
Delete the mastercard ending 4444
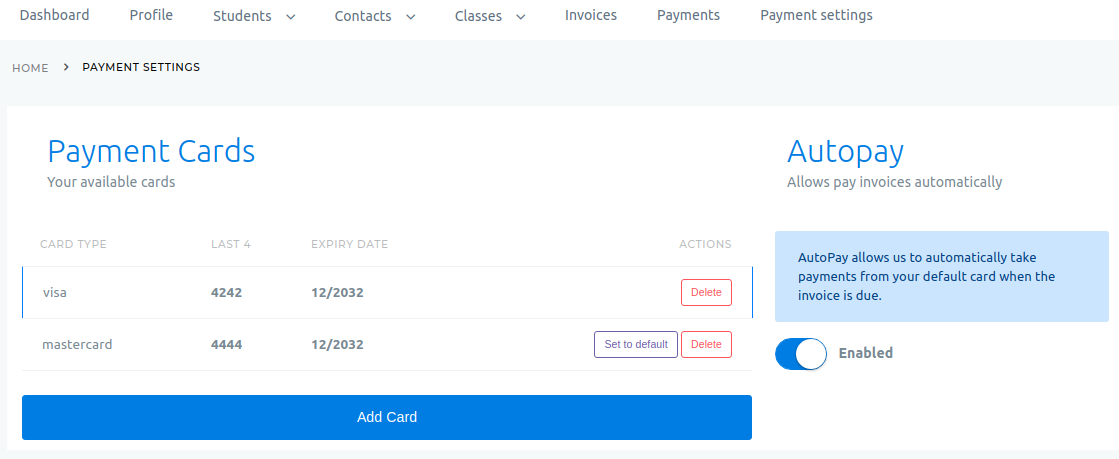[707, 345]
